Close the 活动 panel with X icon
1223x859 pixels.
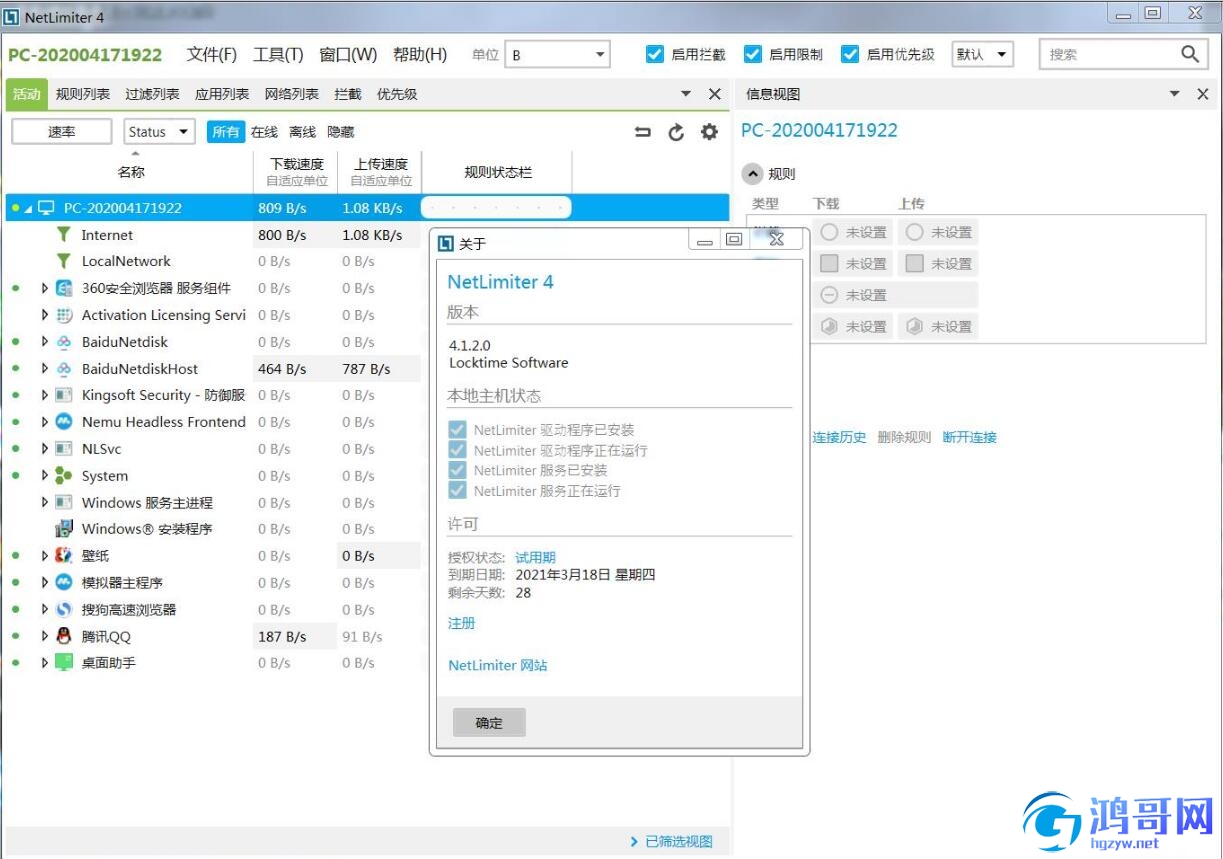(x=714, y=94)
